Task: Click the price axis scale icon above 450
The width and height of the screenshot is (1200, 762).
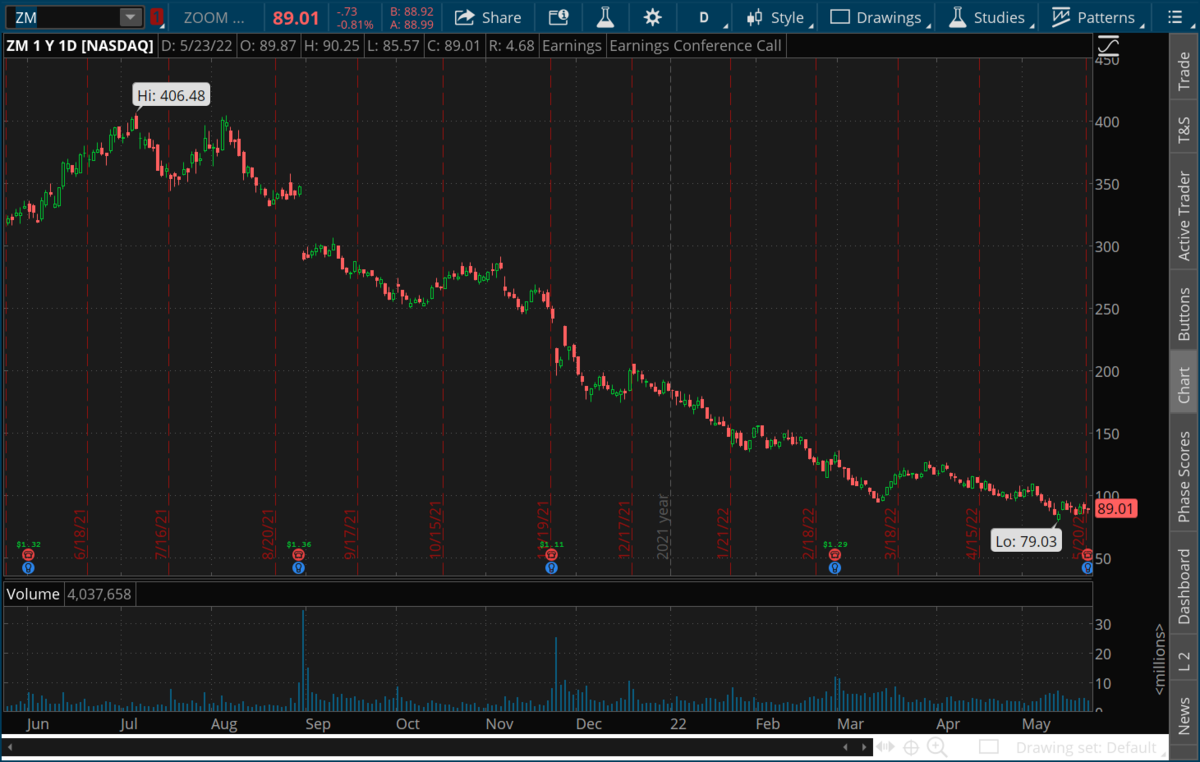Action: pos(1108,46)
